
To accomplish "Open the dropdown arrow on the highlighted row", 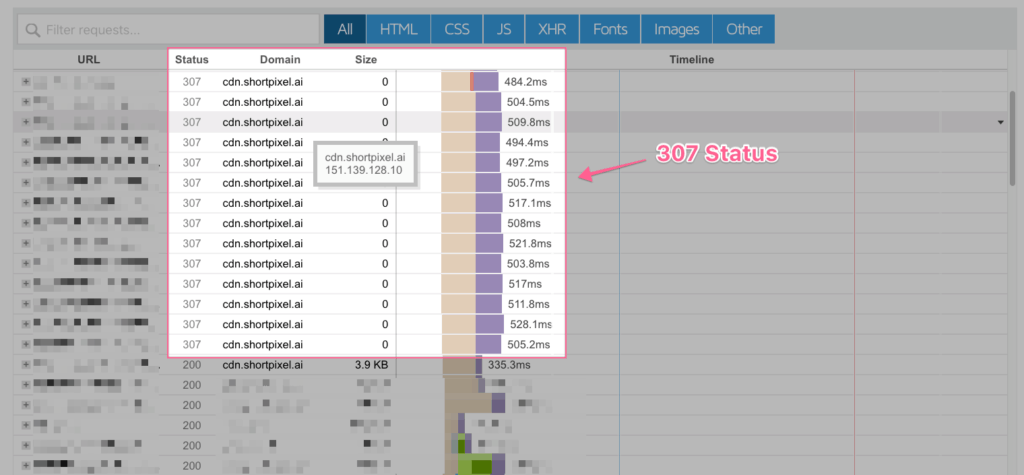I will [1000, 122].
